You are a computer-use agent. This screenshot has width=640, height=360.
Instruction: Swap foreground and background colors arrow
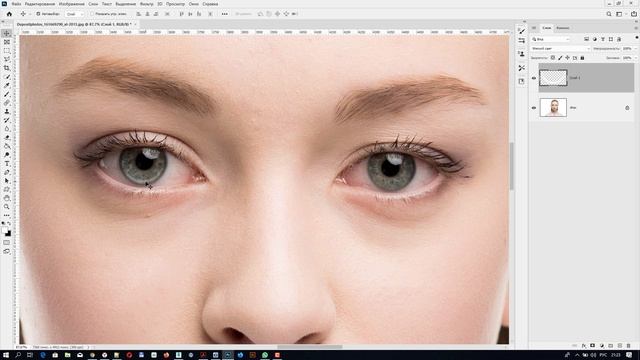tap(9, 224)
